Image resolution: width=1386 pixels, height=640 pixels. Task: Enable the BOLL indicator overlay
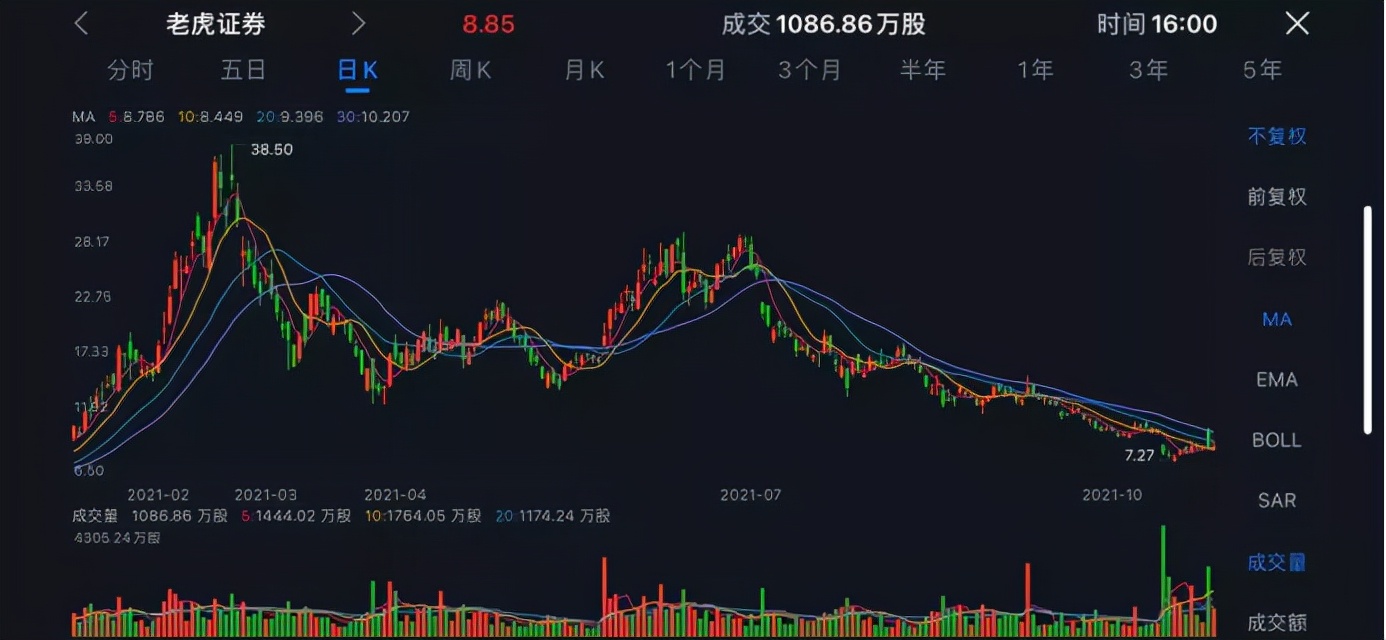click(1276, 440)
